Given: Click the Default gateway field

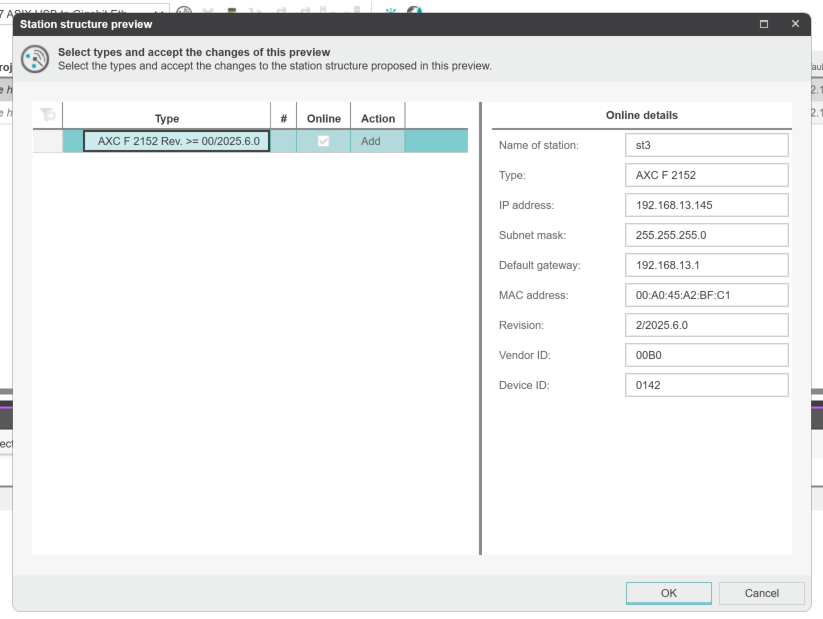Looking at the screenshot, I should tap(706, 265).
